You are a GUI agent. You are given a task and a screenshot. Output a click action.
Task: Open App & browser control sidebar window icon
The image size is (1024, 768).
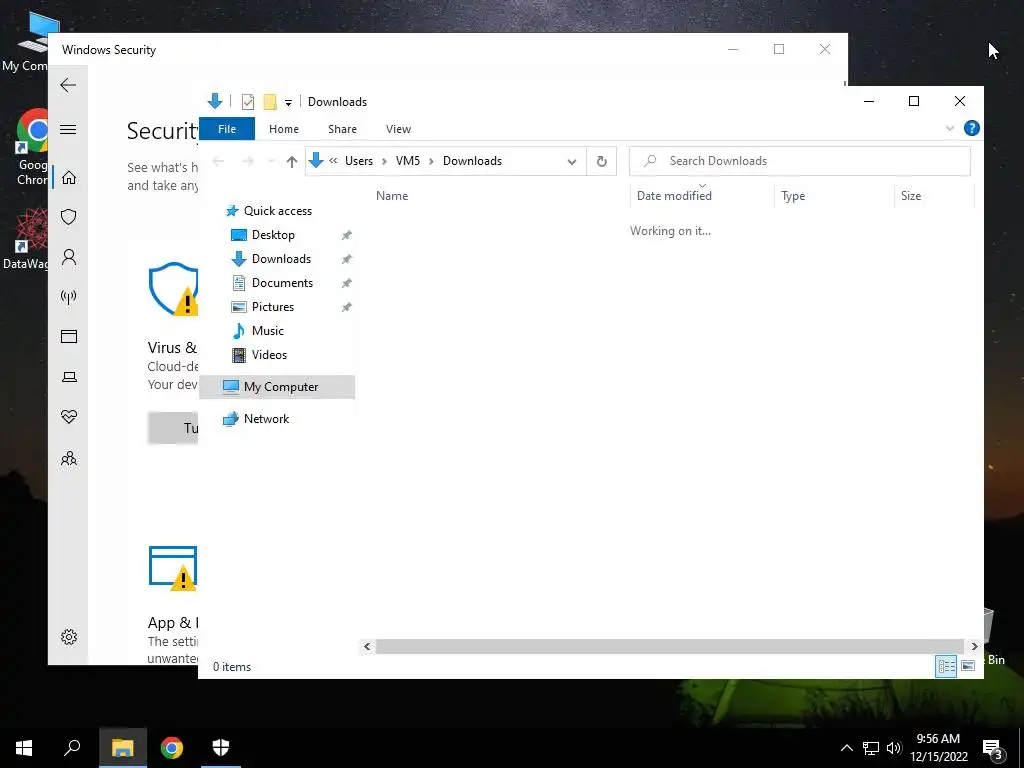pos(69,336)
